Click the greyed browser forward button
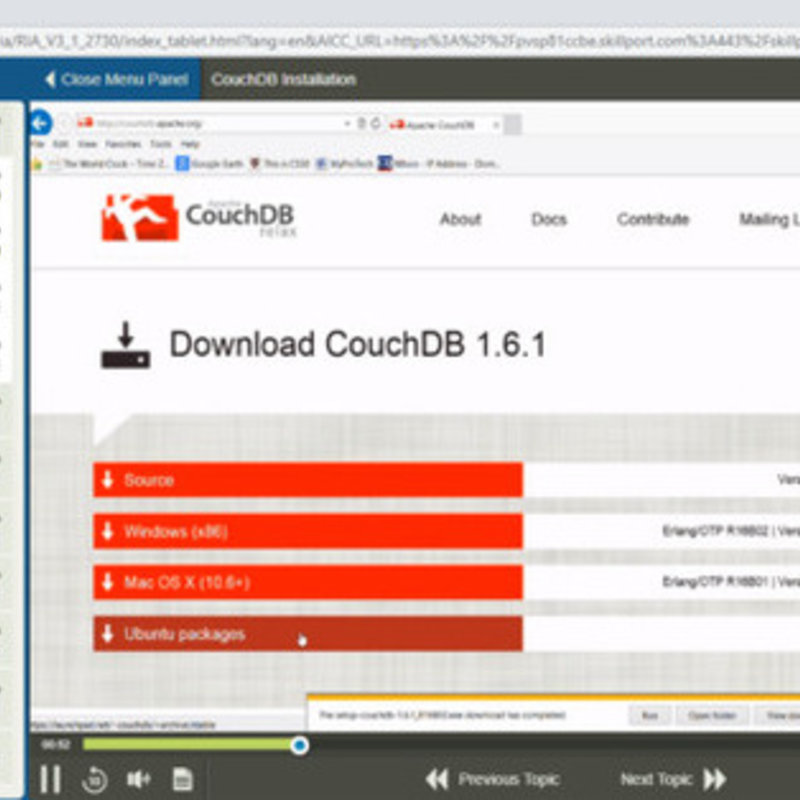The image size is (800, 800). (x=64, y=123)
